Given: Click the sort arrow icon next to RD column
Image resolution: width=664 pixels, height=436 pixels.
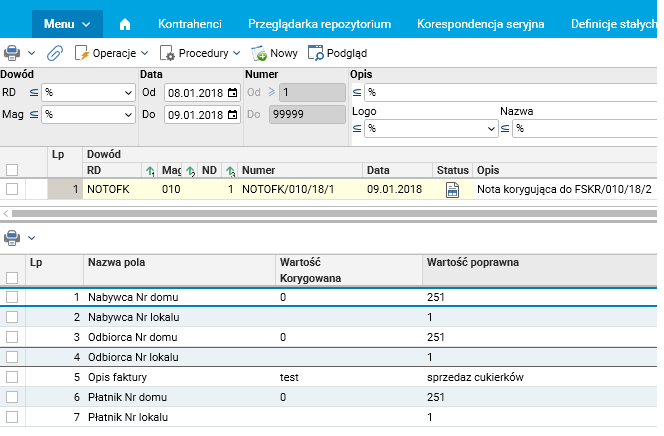Looking at the screenshot, I should click(x=150, y=171).
